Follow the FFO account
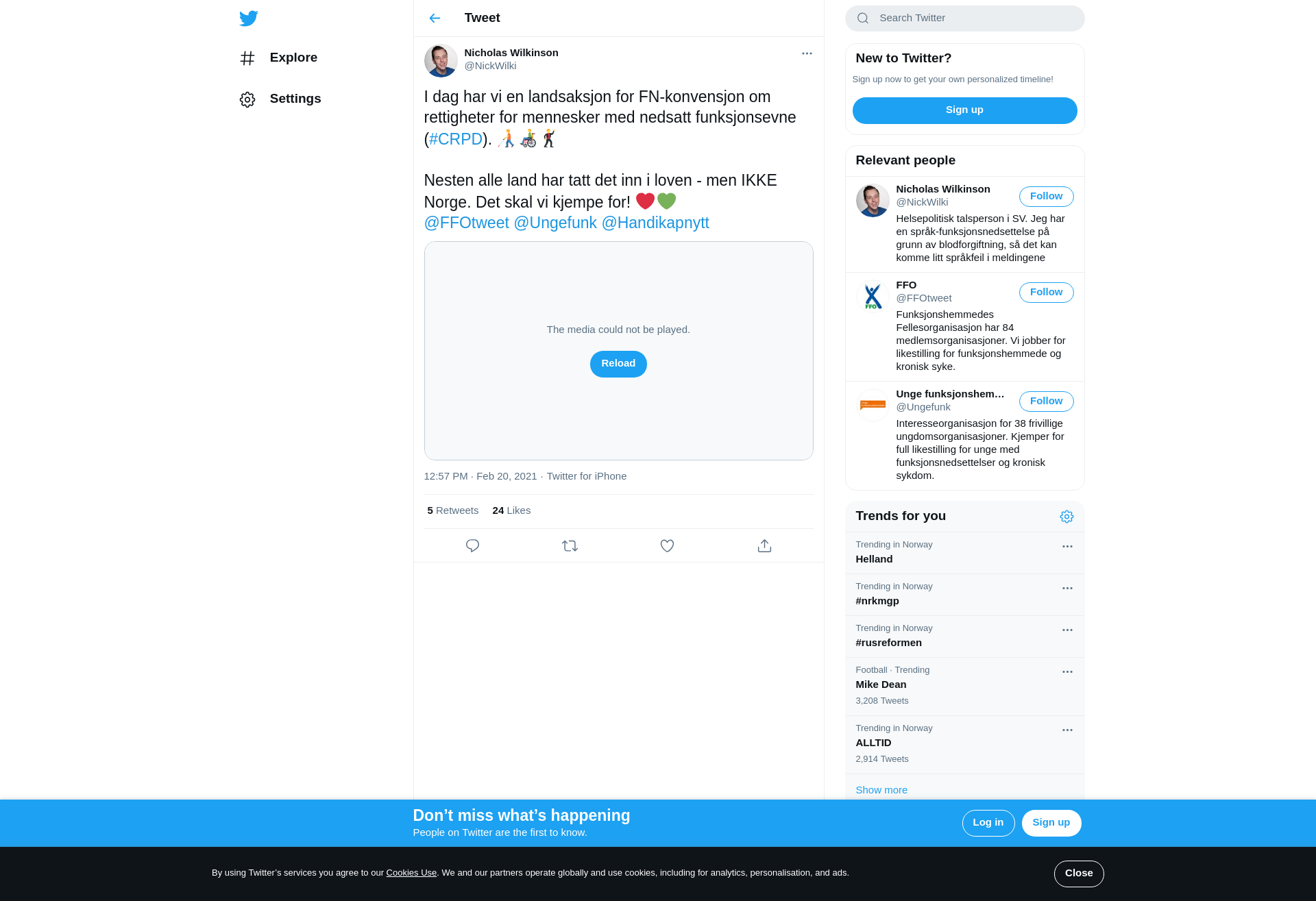This screenshot has width=1316, height=901. coord(1046,293)
